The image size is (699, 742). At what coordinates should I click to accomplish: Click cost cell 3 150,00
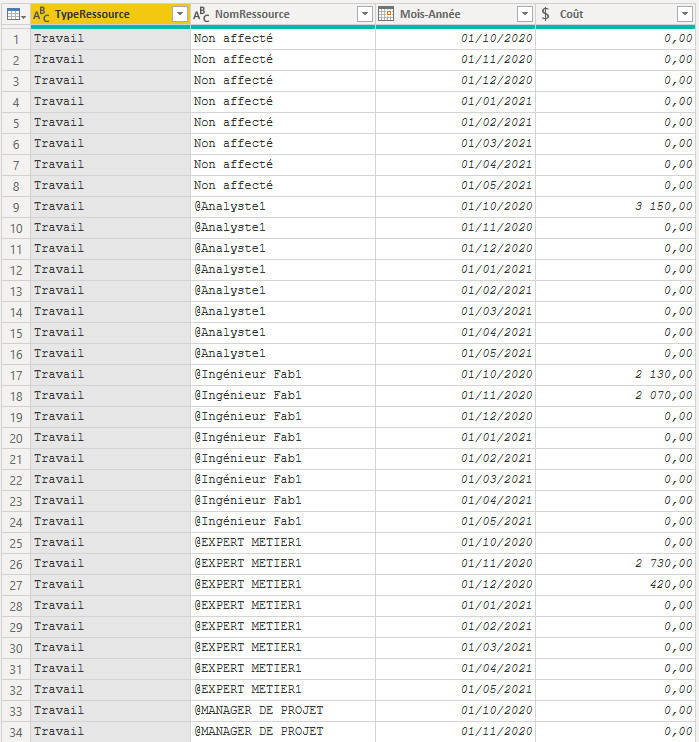664,206
